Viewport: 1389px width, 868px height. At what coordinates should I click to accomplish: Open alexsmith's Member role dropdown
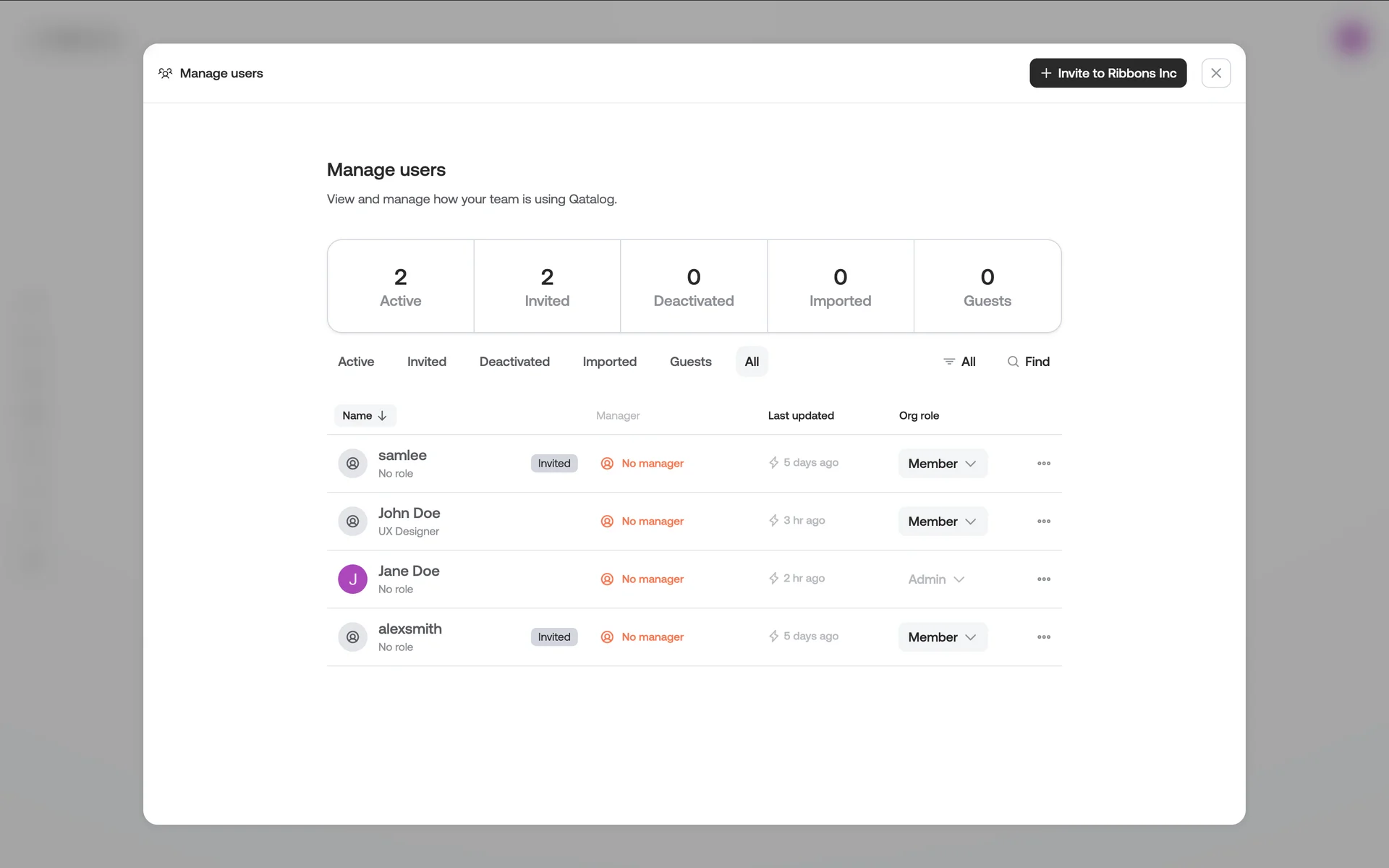pos(942,637)
